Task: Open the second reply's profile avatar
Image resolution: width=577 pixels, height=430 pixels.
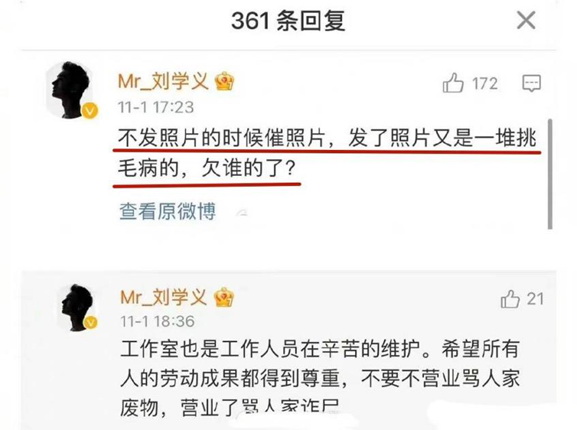Action: [x=78, y=308]
